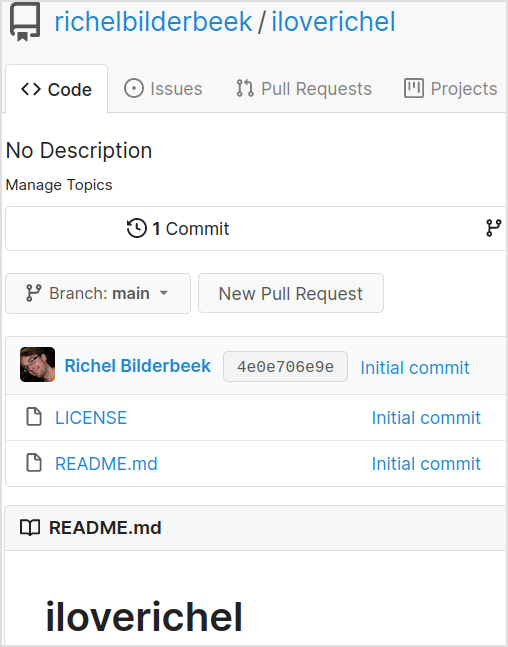508x647 pixels.
Task: Click the commit history clock icon
Action: click(137, 228)
